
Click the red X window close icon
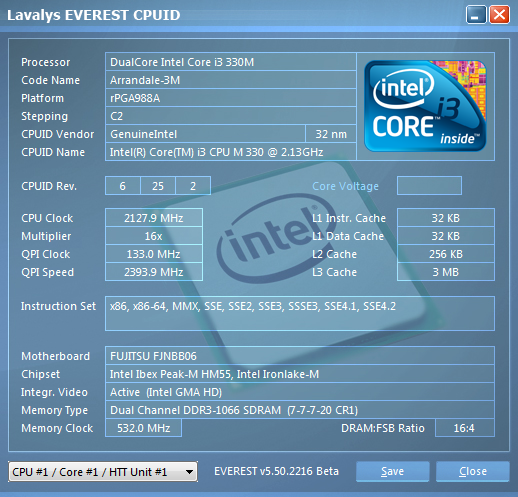pos(499,15)
